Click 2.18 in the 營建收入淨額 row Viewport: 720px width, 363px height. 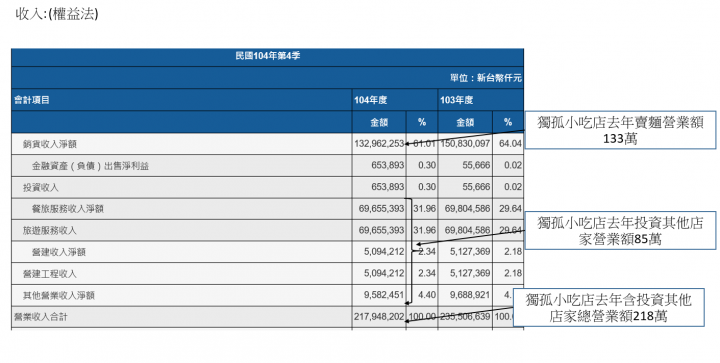tap(513, 251)
